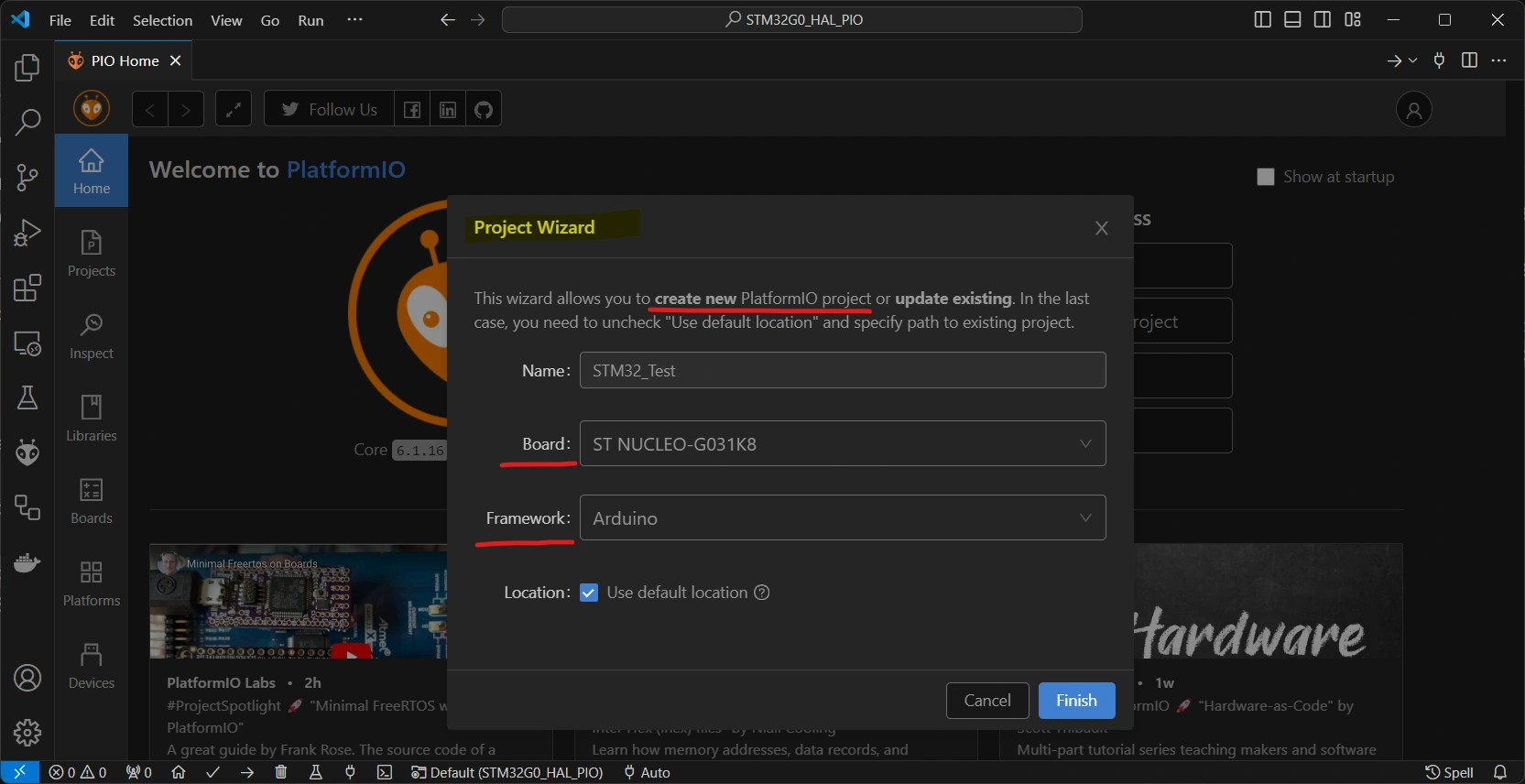This screenshot has height=784, width=1525.
Task: Click the expand fullscreen icon in PIO toolbar
Action: point(234,109)
